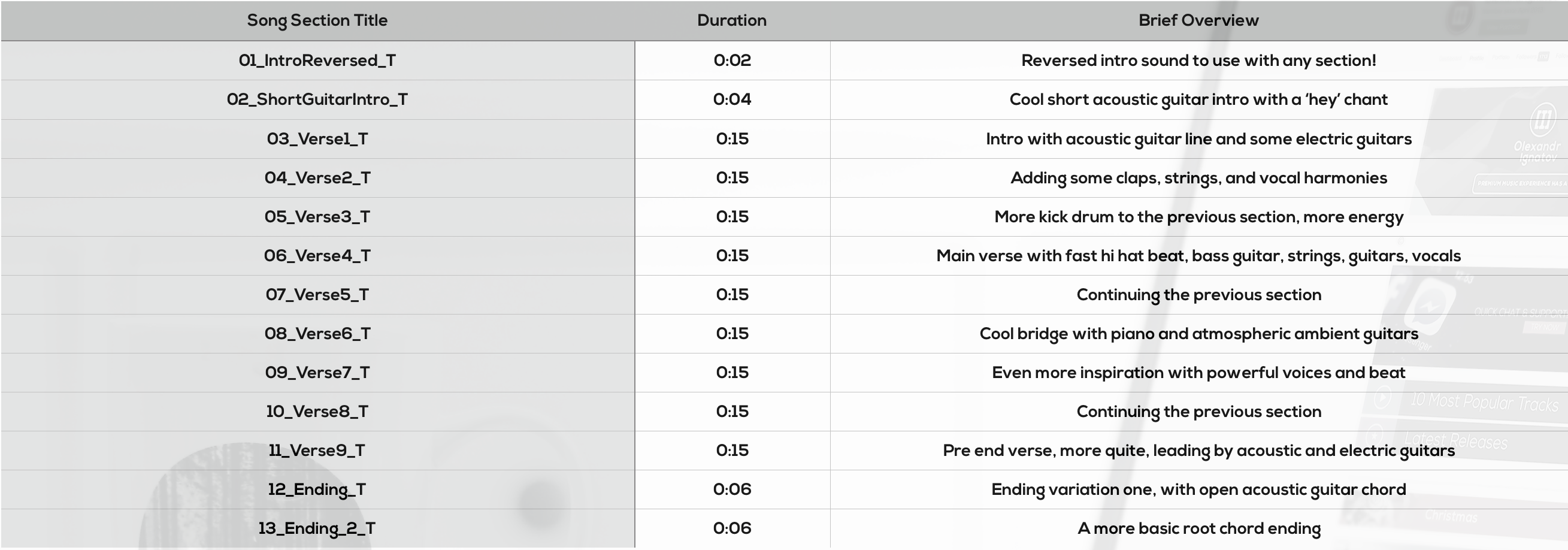The height and width of the screenshot is (550, 1568).
Task: Select "Ending variation one" overview text
Action: click(1198, 490)
